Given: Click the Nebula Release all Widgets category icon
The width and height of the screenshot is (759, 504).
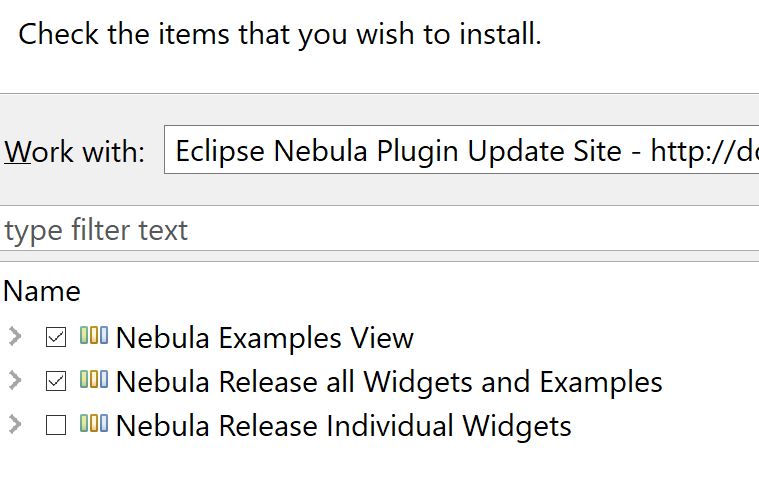Looking at the screenshot, I should coord(93,380).
